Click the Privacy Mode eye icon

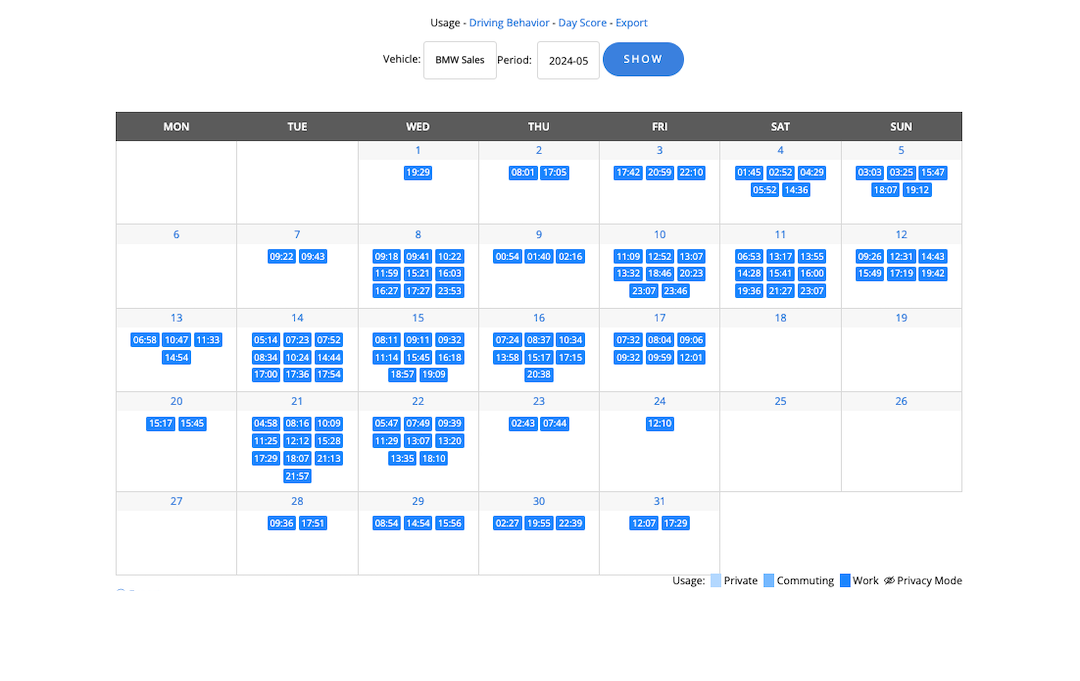[x=889, y=581]
